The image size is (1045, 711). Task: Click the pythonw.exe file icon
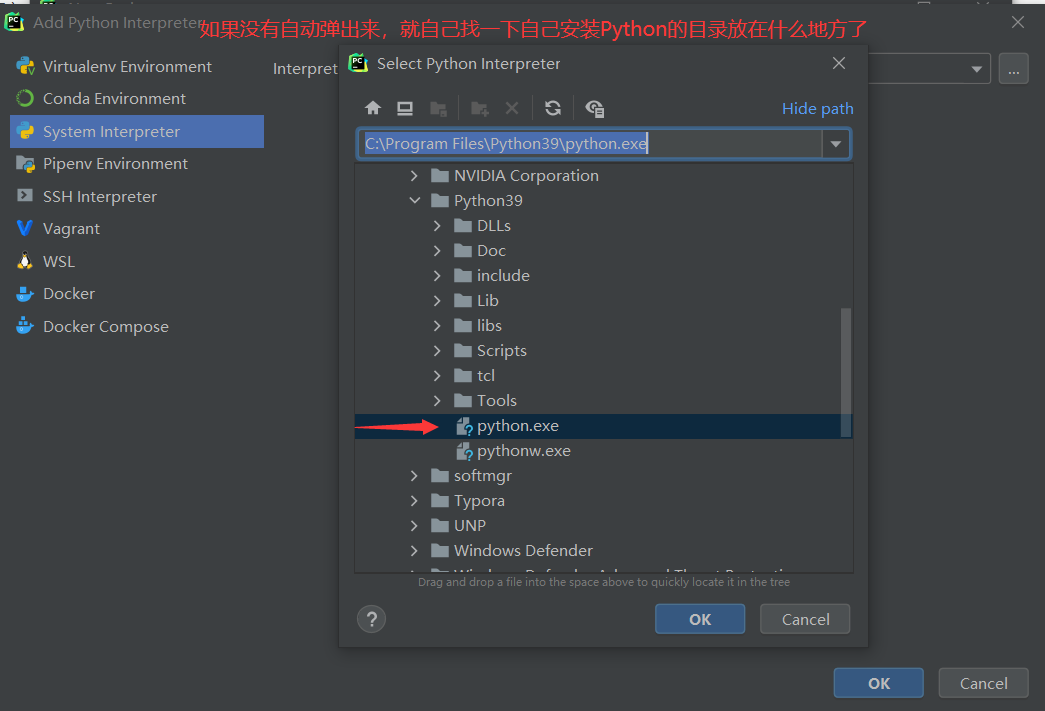(x=464, y=451)
